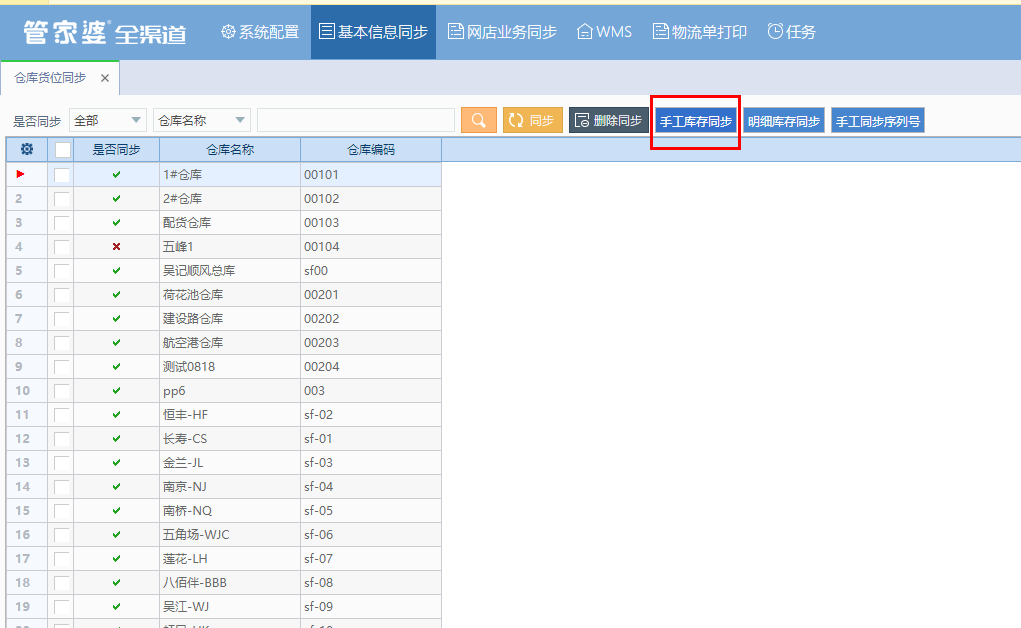Sort by 仓库编码 column header
The height and width of the screenshot is (628, 1021).
click(x=371, y=150)
